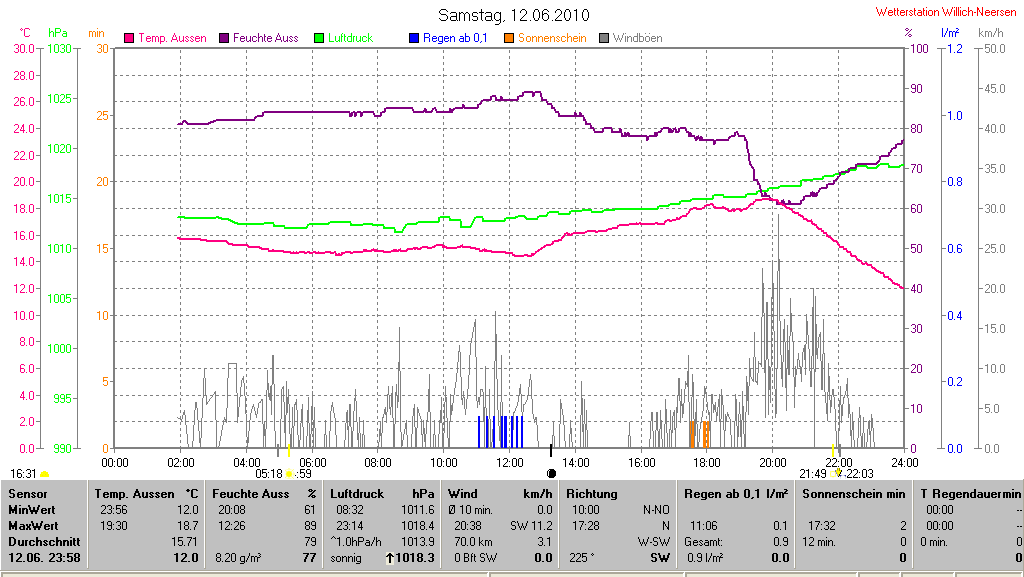Click the 0 Bft SW wind strength text
1024x577 pixels.
coord(475,558)
